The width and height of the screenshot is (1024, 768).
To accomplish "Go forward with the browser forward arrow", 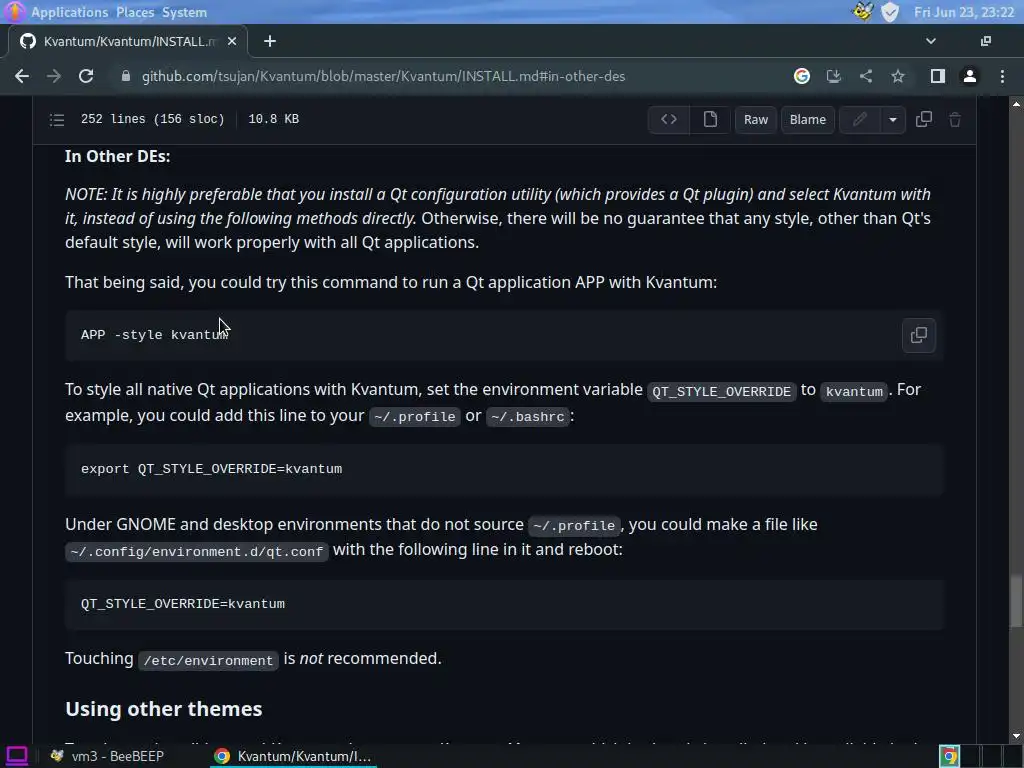I will (54, 76).
